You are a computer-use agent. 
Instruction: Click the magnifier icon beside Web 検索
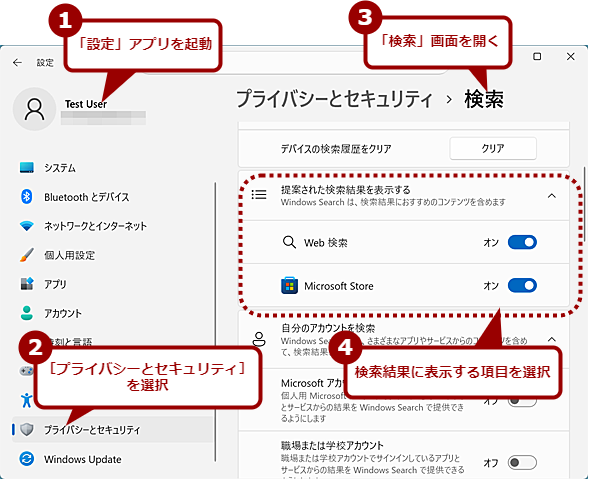coord(289,242)
